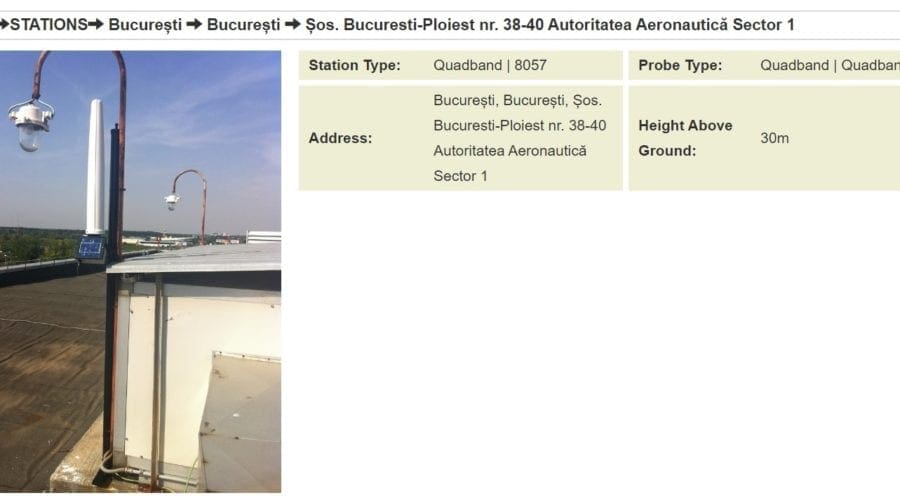Open the rooftop station photo
The width and height of the screenshot is (900, 500).
pos(140,272)
